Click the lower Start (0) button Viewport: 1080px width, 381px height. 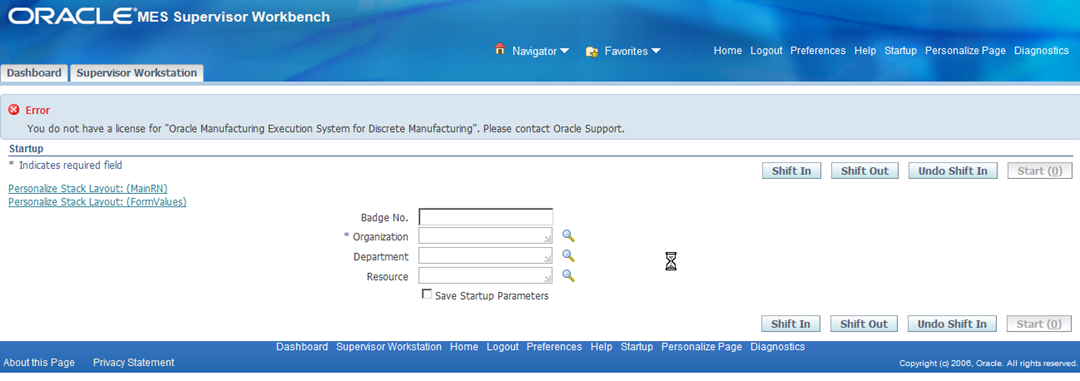pos(1039,324)
